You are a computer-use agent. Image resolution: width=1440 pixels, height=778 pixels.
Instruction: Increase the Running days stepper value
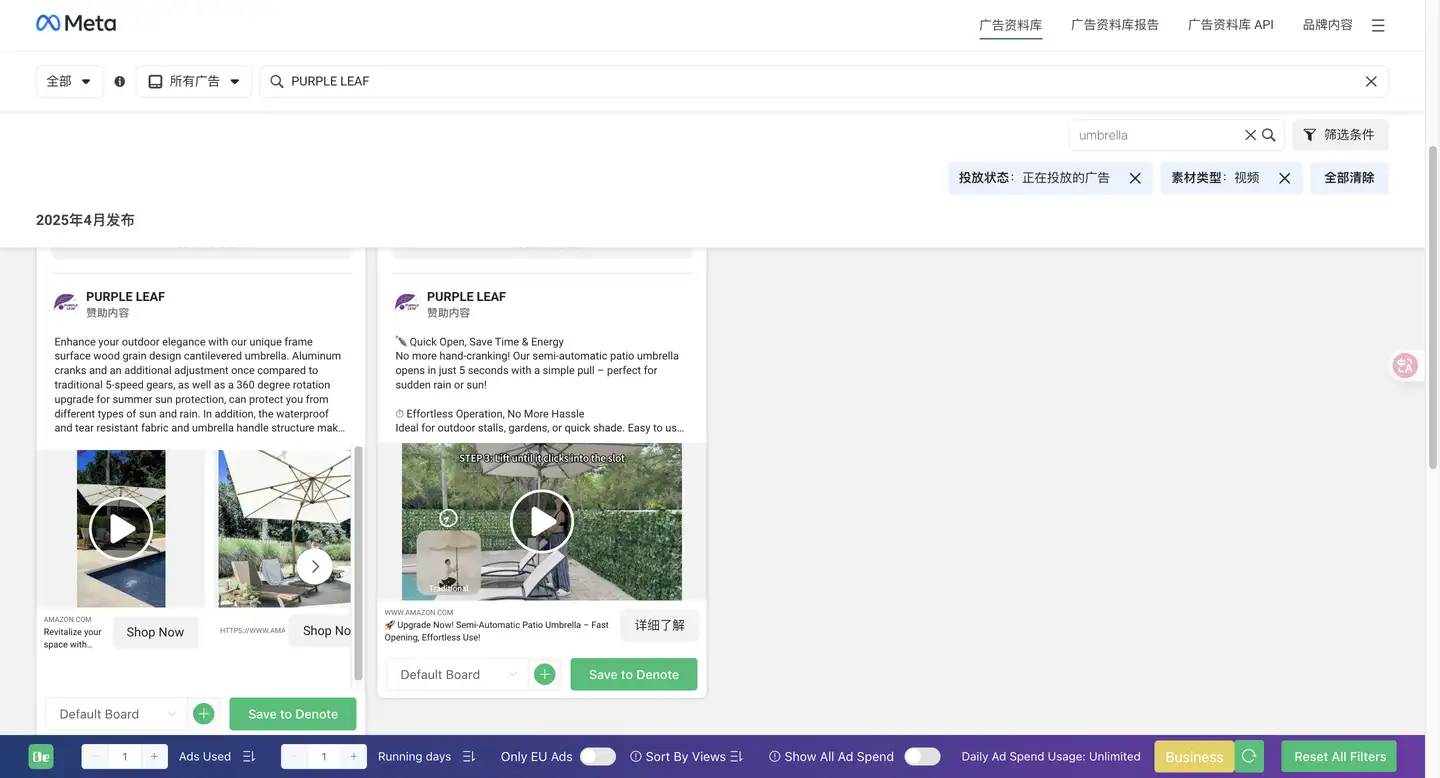353,756
